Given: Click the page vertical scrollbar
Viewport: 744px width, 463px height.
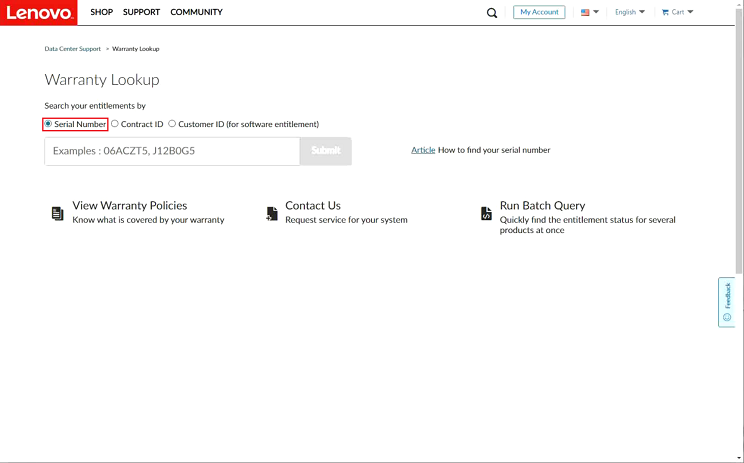Looking at the screenshot, I should (739, 142).
